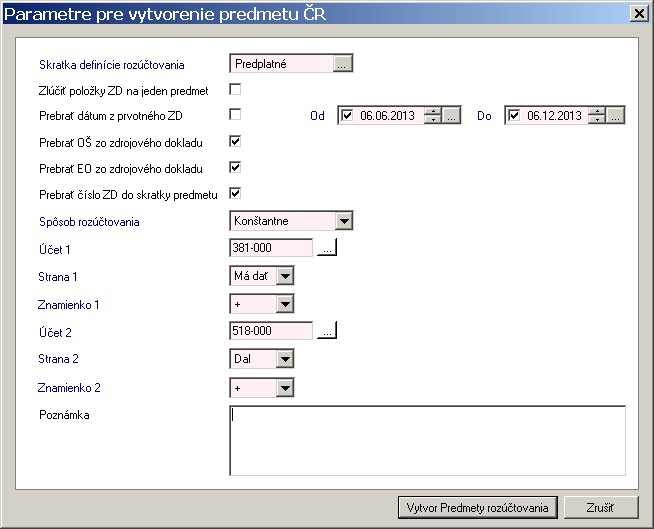Image resolution: width=654 pixels, height=529 pixels.
Task: Click the Zrušiť cancel button
Action: click(601, 506)
